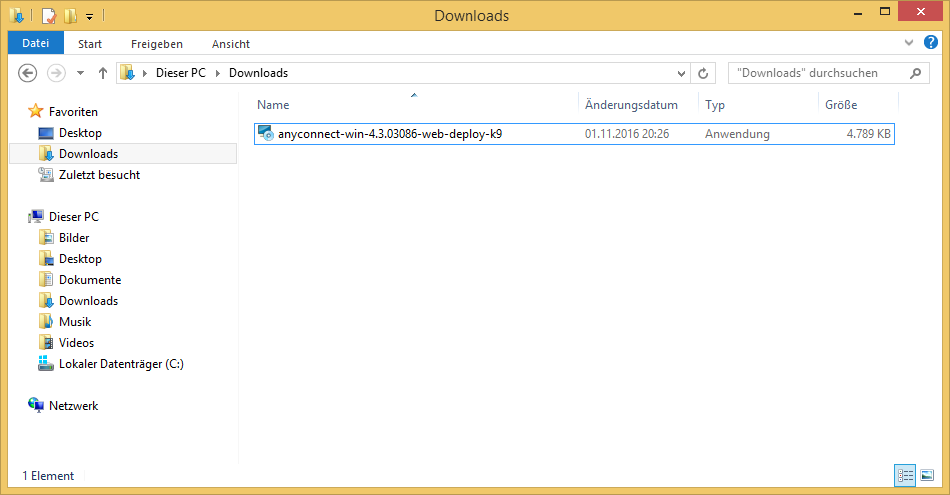
Task: Click the Dieser PC computer icon
Action: coord(36,216)
